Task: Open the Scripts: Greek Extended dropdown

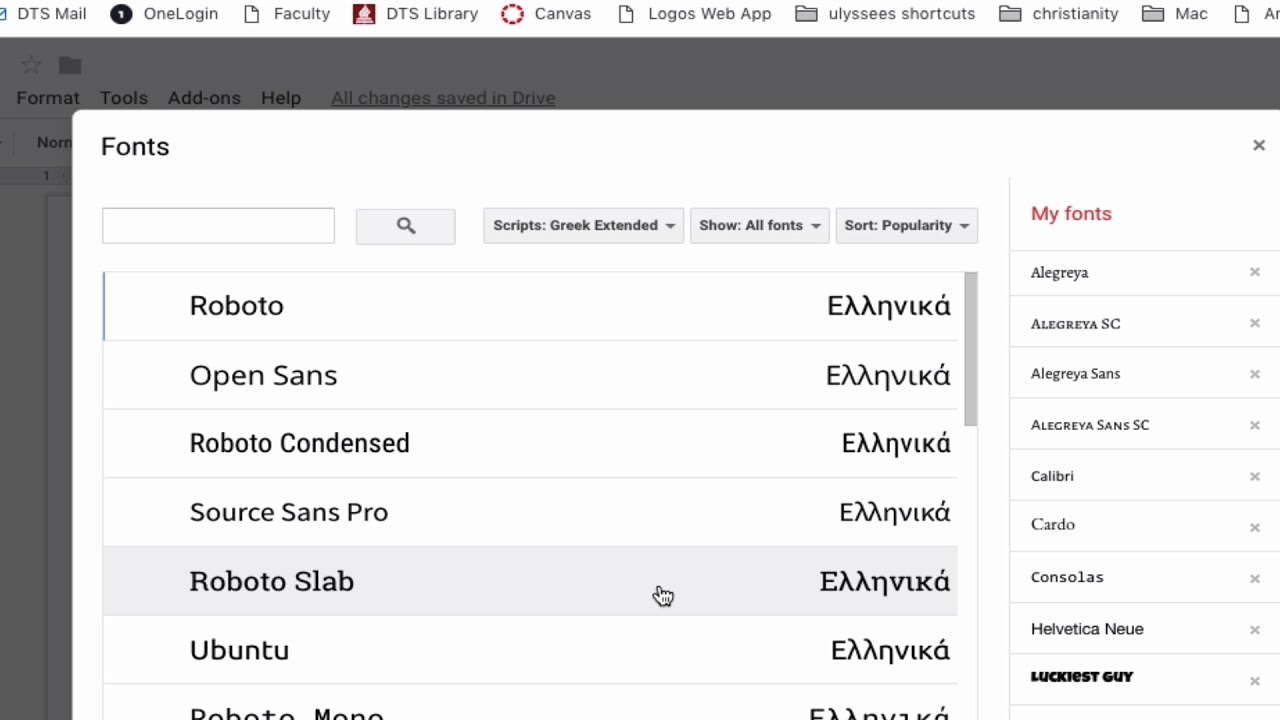Action: (x=583, y=226)
